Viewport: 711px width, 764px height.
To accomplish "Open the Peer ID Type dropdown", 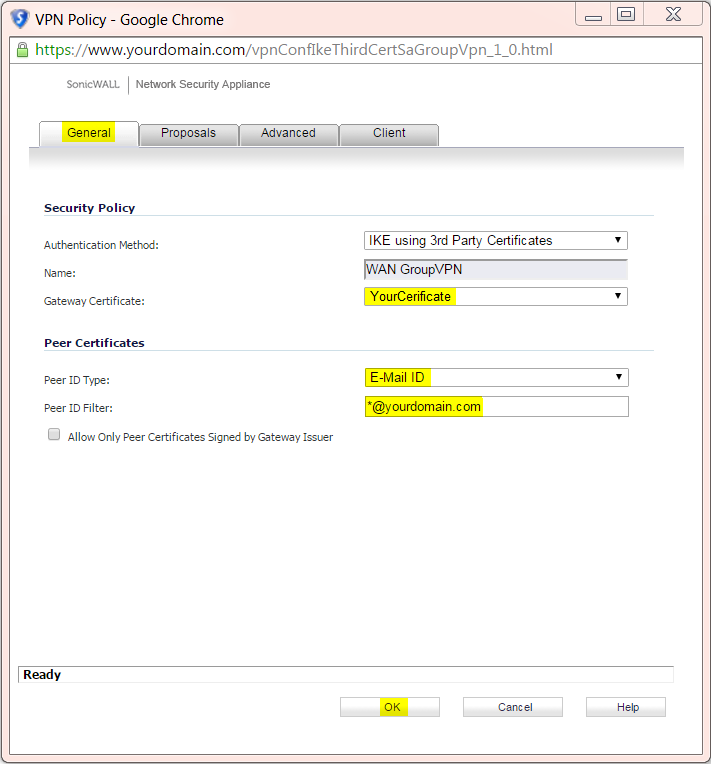I will point(497,378).
